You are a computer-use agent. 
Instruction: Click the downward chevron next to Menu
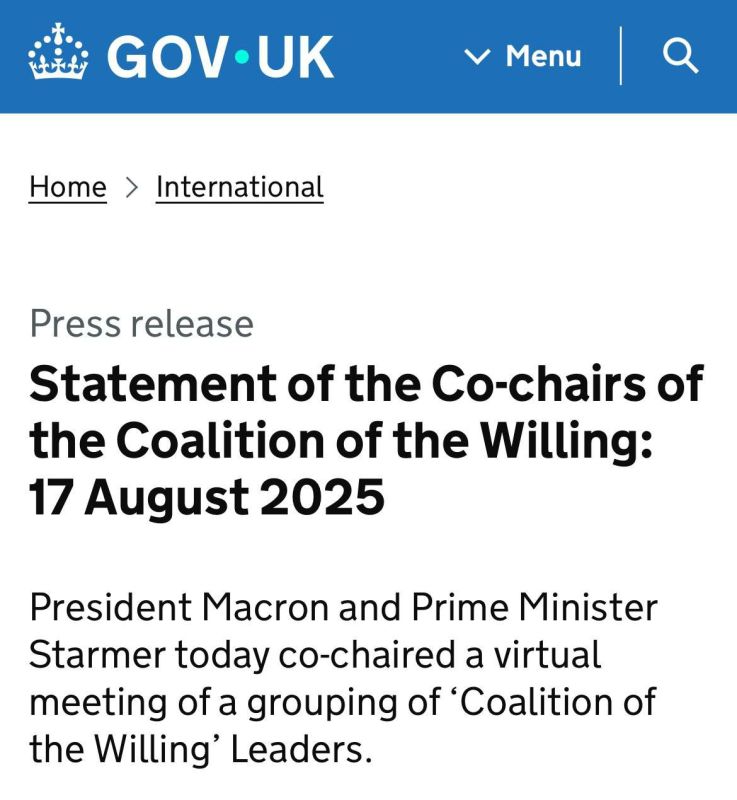pos(478,57)
